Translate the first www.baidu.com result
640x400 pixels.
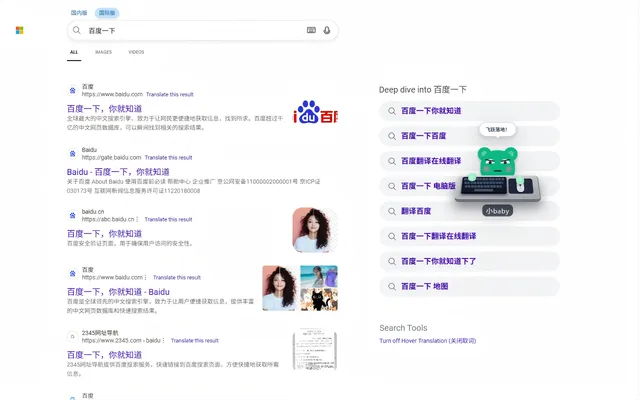pos(169,94)
